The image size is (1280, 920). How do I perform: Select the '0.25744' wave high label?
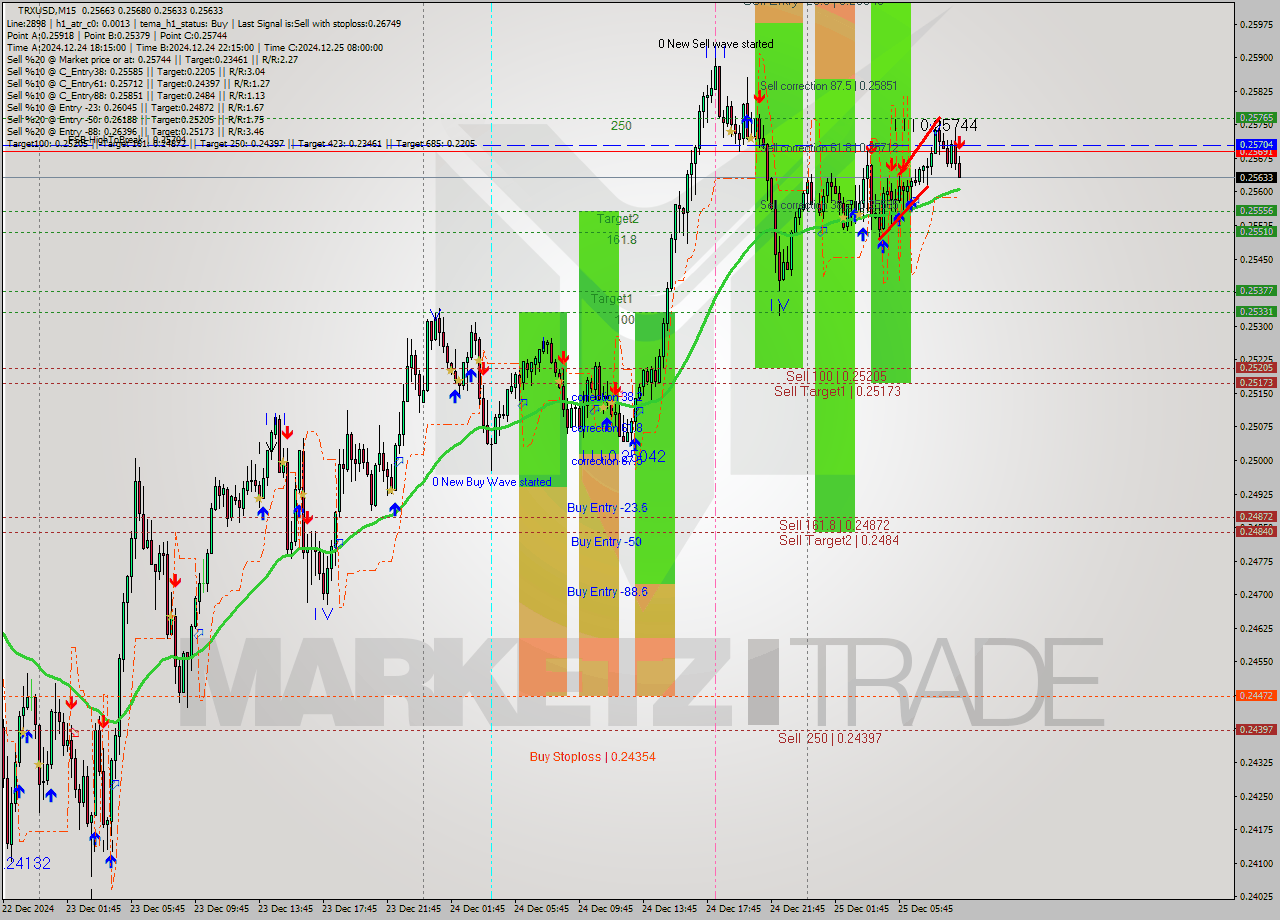948,126
